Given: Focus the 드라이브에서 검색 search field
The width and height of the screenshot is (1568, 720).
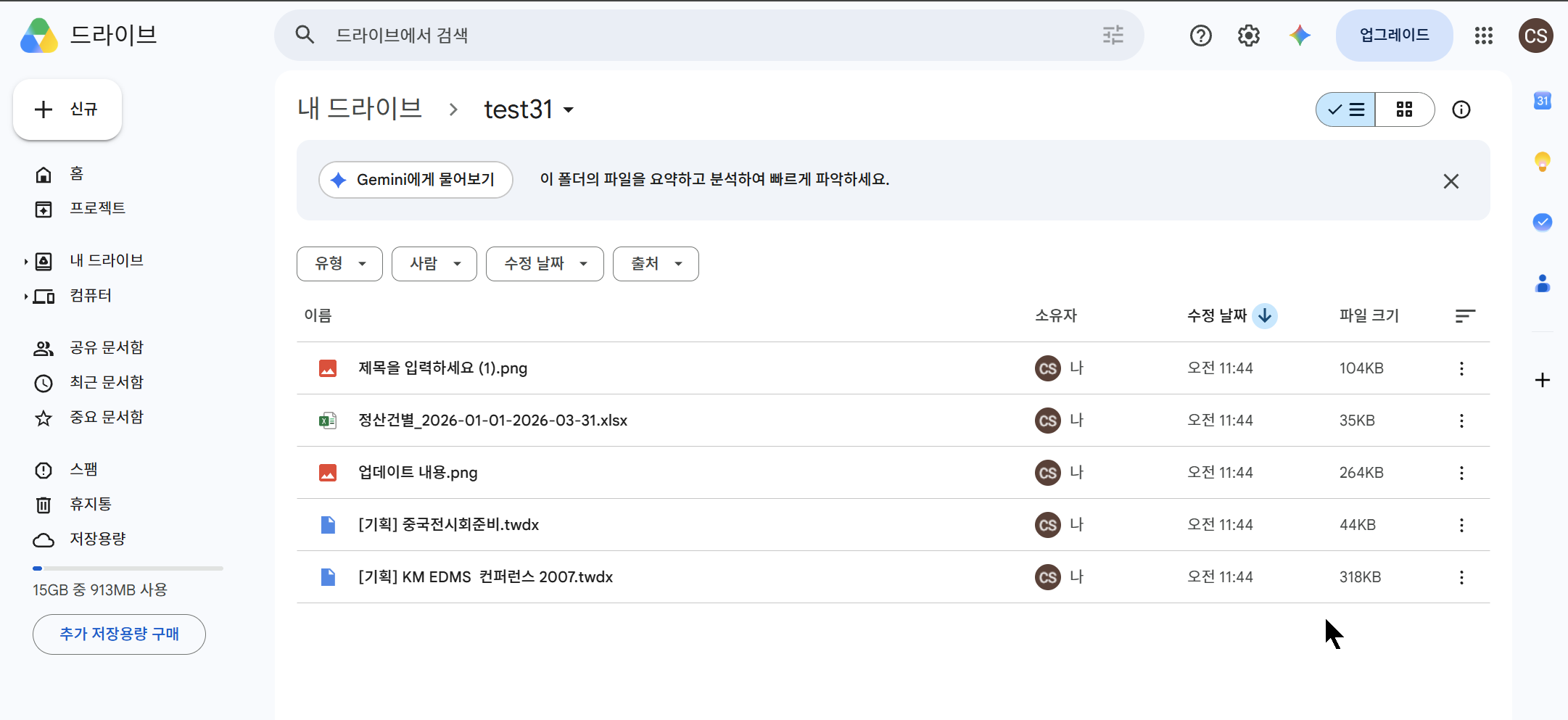Looking at the screenshot, I should click(x=711, y=35).
